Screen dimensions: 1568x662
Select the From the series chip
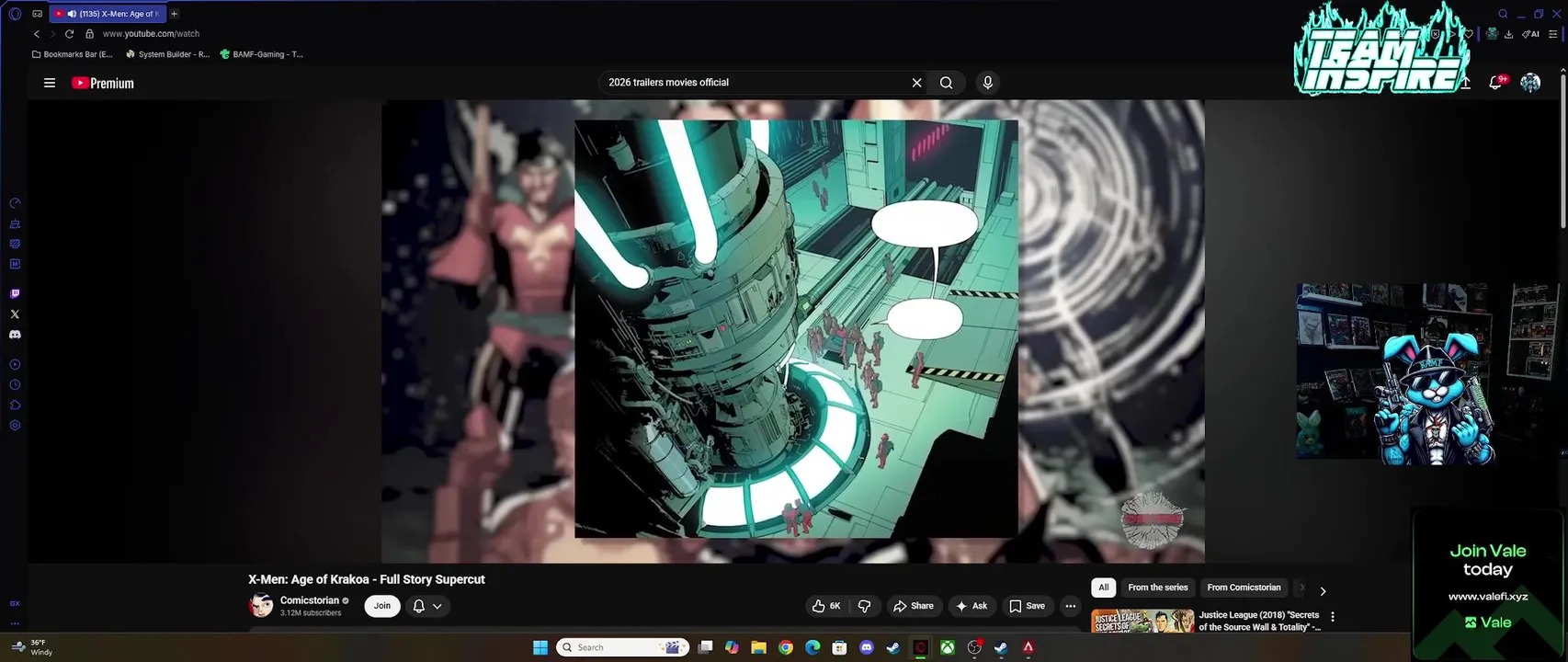[x=1158, y=588]
